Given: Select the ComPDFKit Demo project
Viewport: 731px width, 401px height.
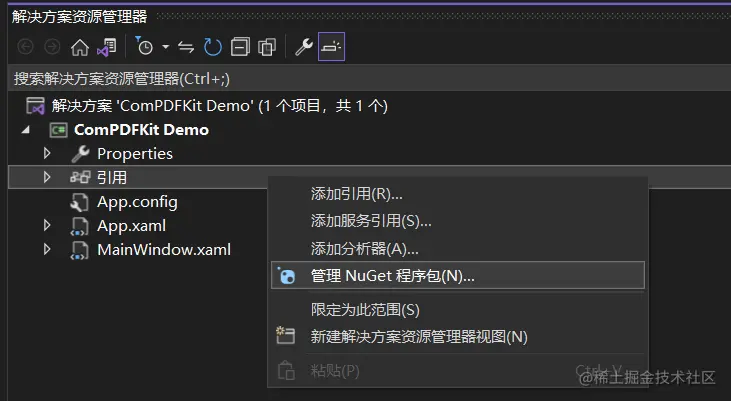Looking at the screenshot, I should click(141, 130).
